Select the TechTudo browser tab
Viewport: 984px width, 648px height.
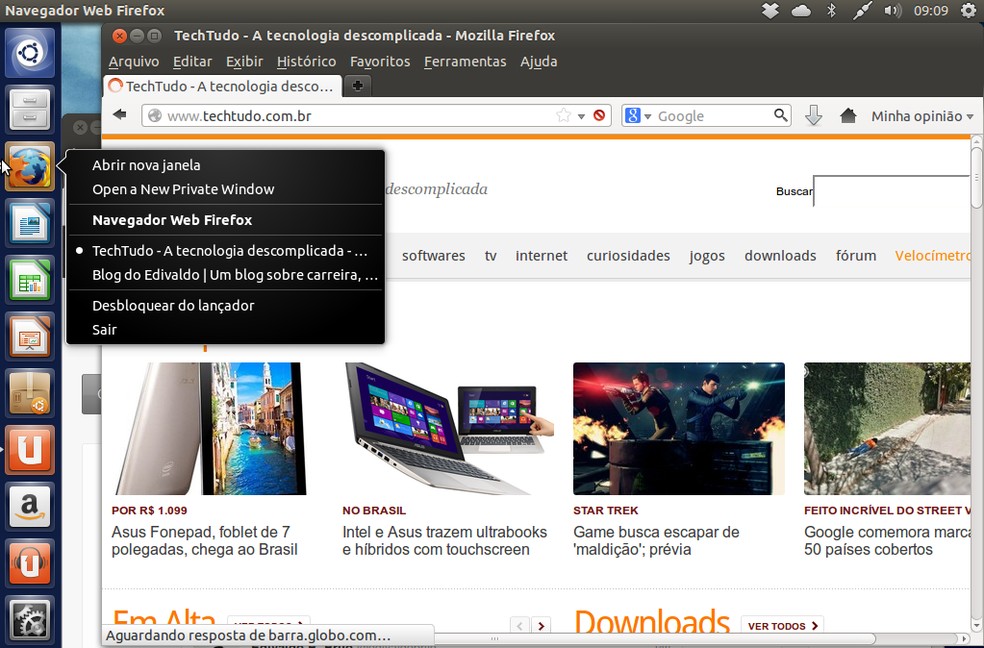tap(223, 86)
